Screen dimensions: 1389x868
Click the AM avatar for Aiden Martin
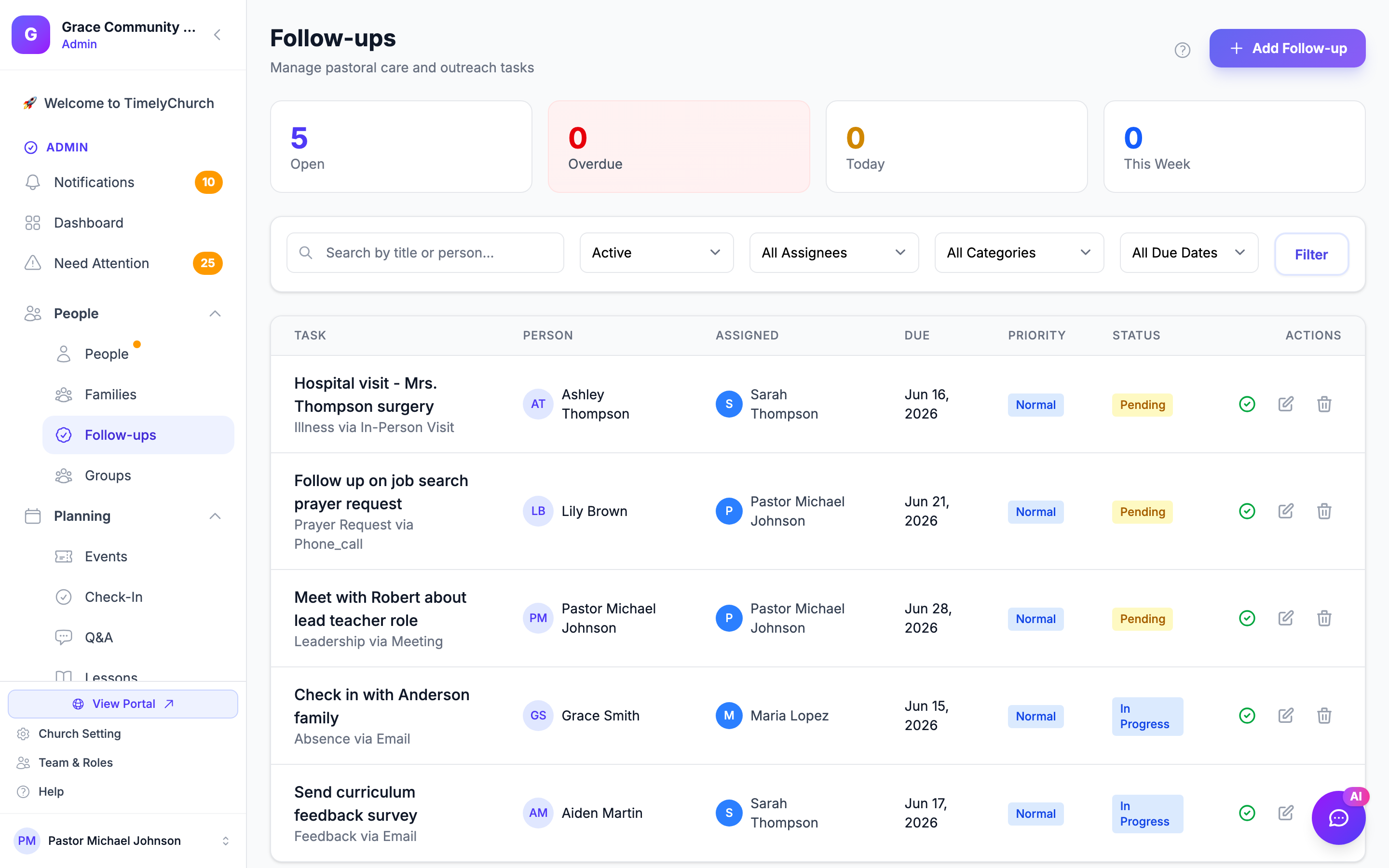[x=538, y=813]
